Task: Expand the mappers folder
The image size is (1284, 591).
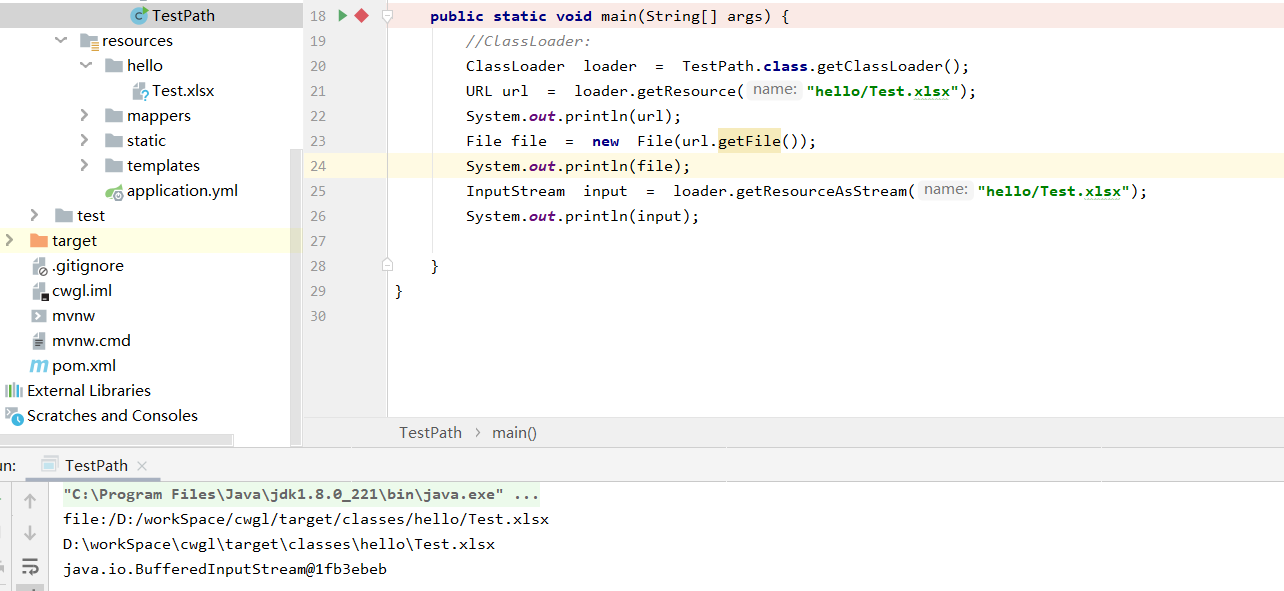Action: click(x=85, y=115)
